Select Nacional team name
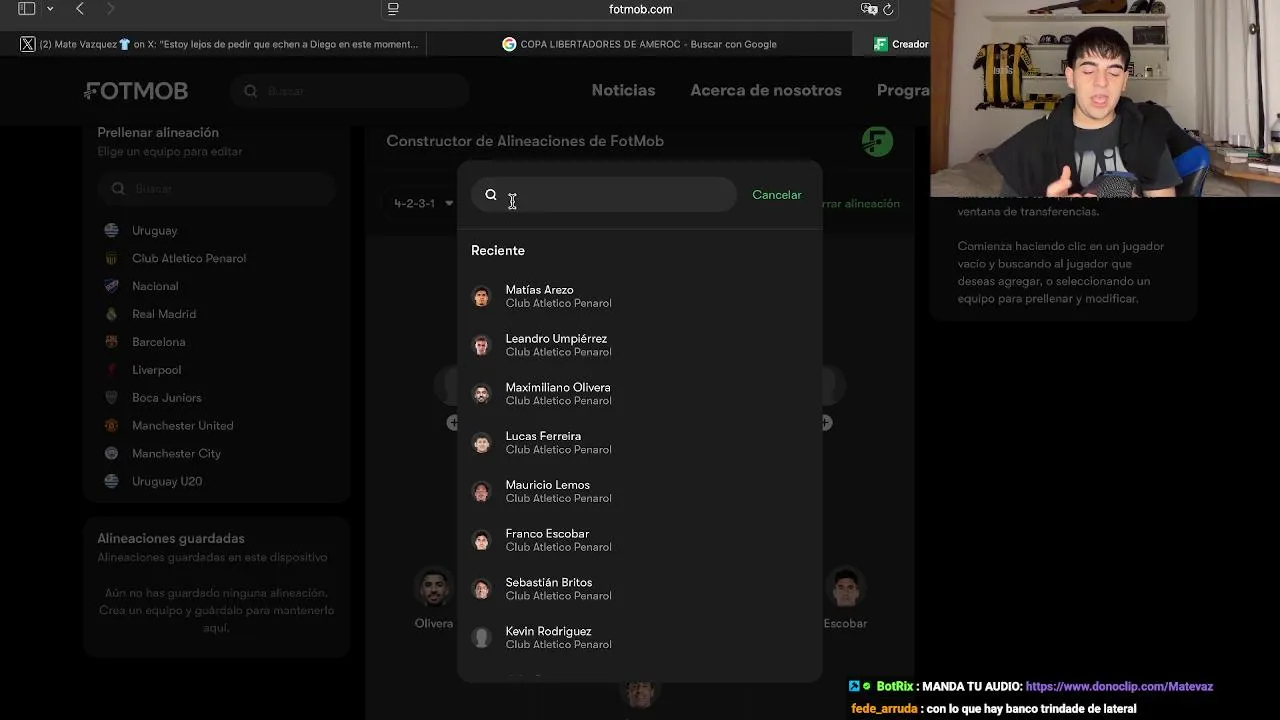This screenshot has width=1280, height=720. [155, 286]
